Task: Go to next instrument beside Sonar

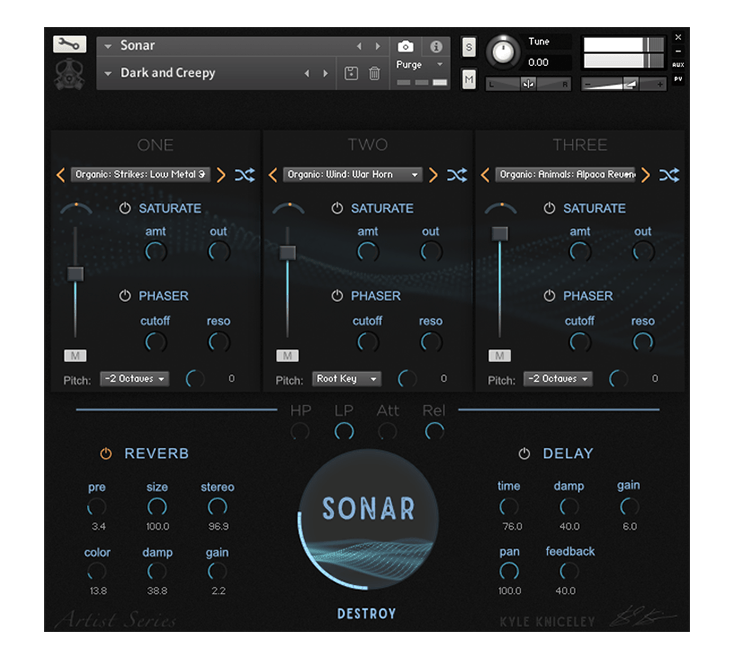Action: 377,46
